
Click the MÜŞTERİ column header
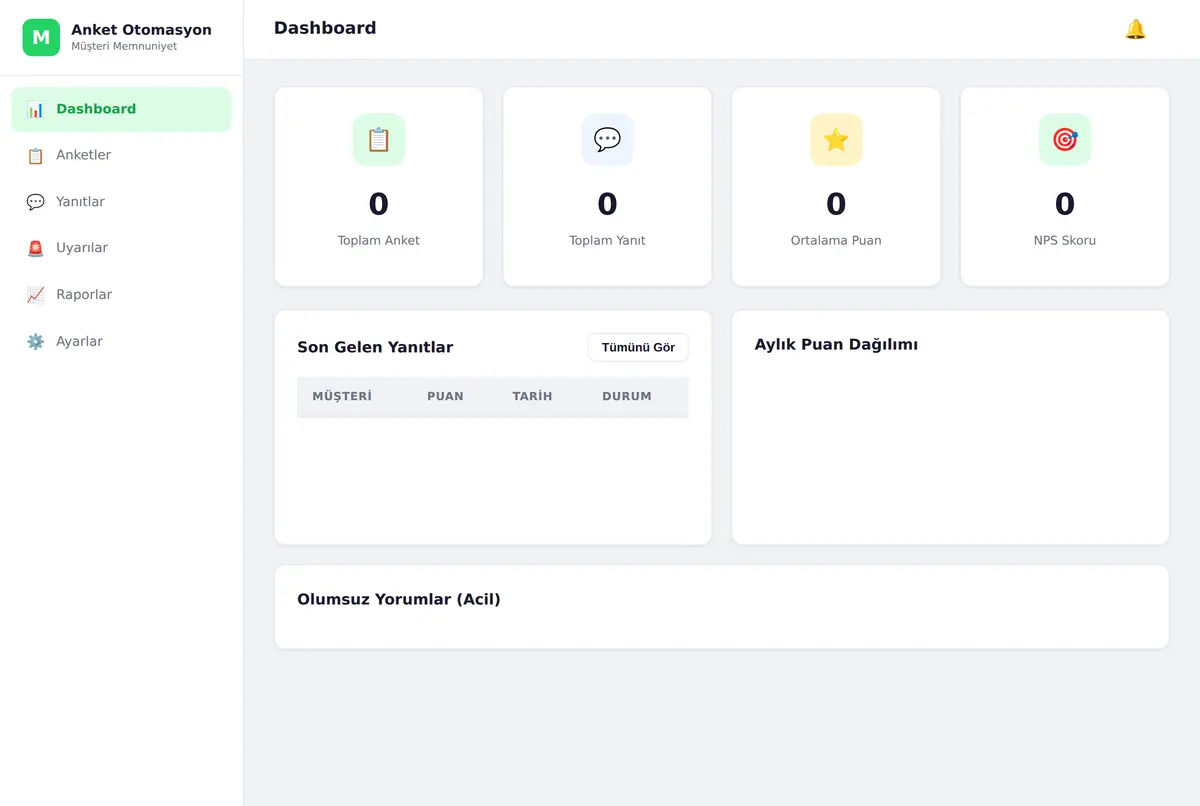pos(342,396)
